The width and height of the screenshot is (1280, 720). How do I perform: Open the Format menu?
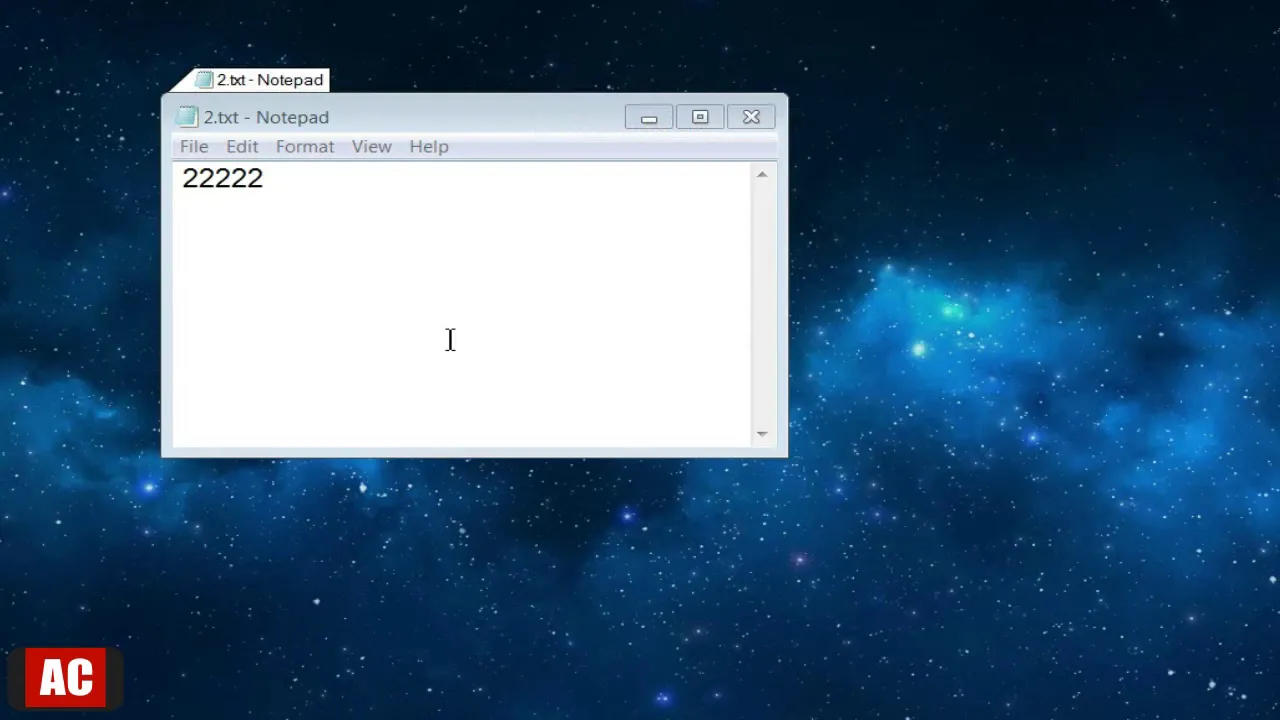point(305,146)
